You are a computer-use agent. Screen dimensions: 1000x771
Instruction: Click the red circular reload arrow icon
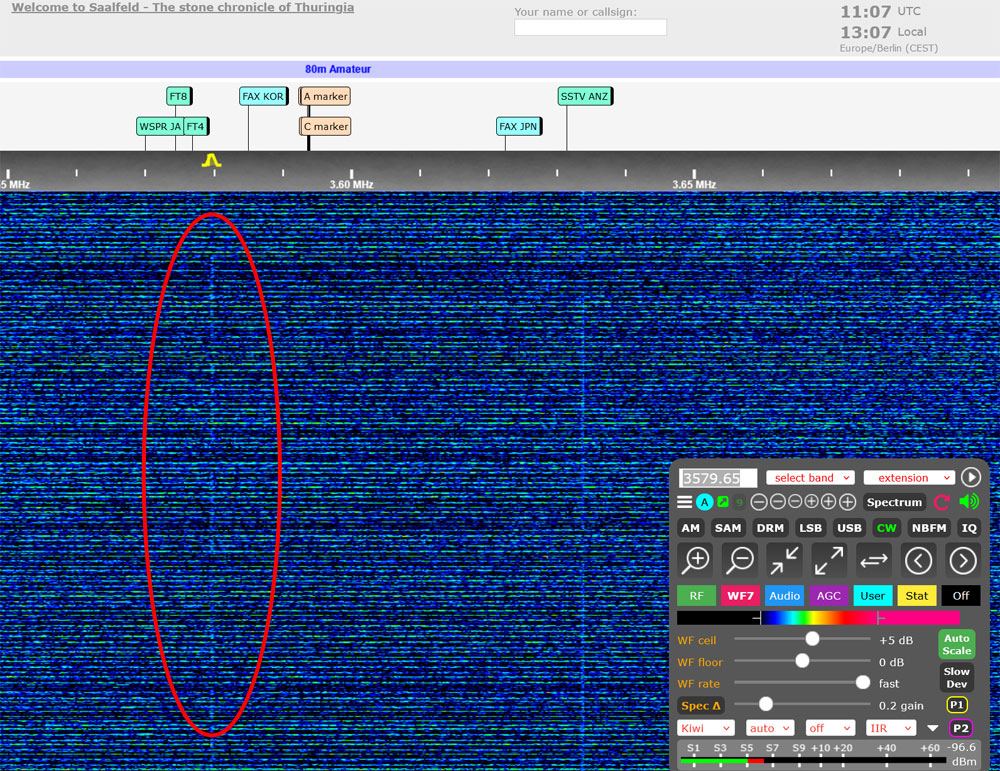(941, 502)
